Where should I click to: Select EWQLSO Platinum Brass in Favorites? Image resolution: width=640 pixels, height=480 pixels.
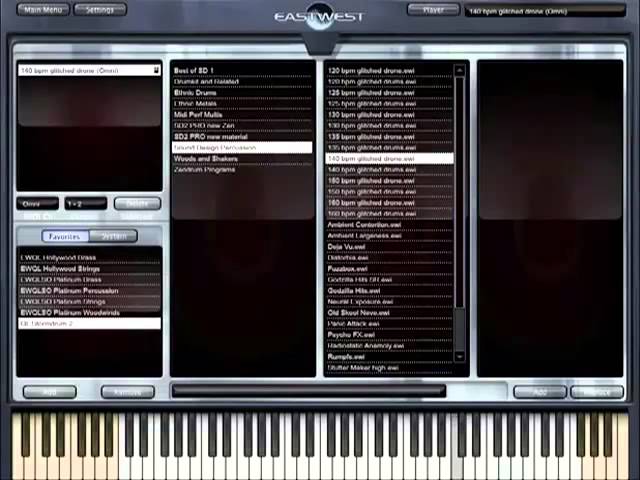pos(89,280)
